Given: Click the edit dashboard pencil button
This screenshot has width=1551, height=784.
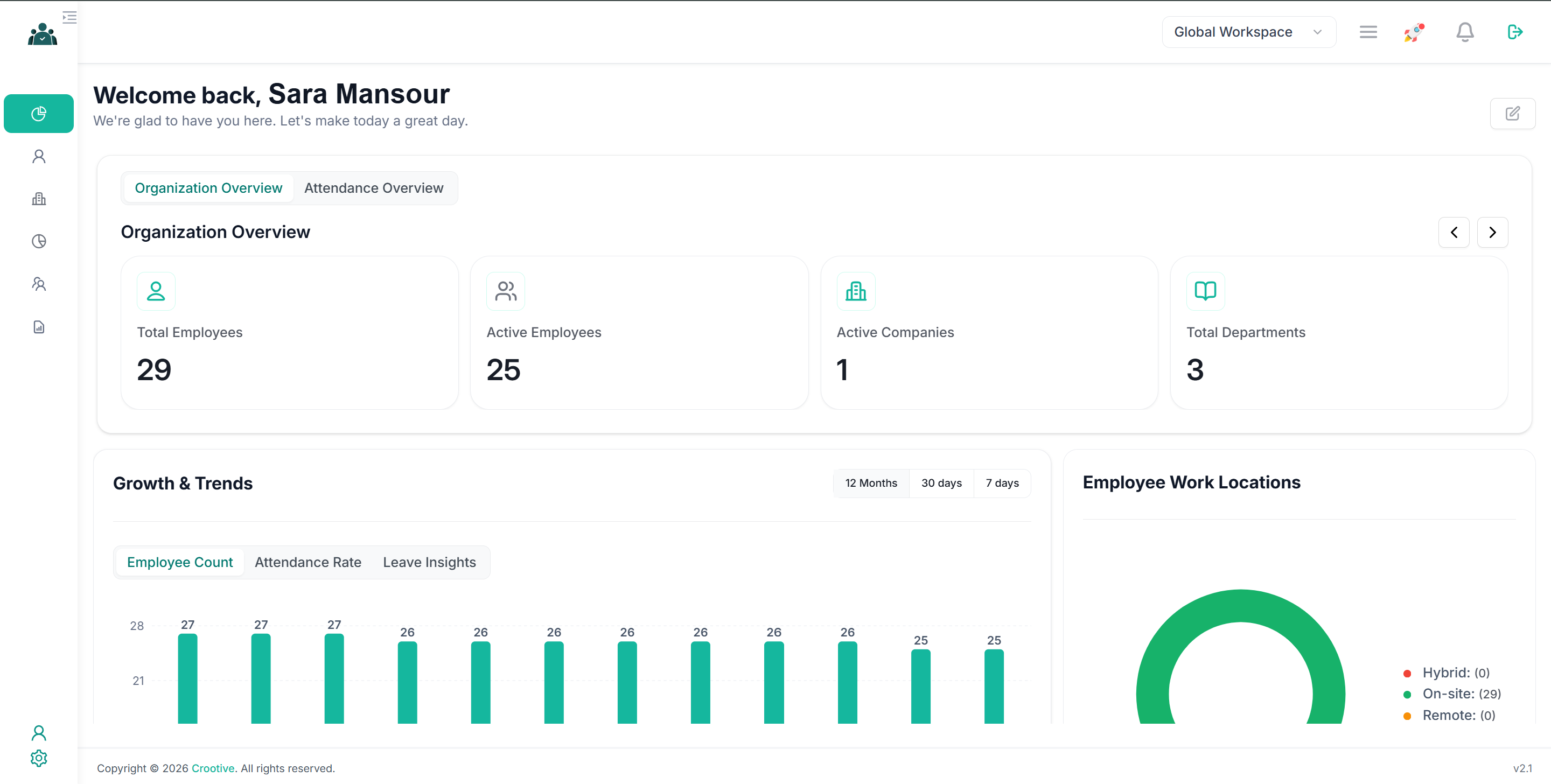Looking at the screenshot, I should (1512, 113).
